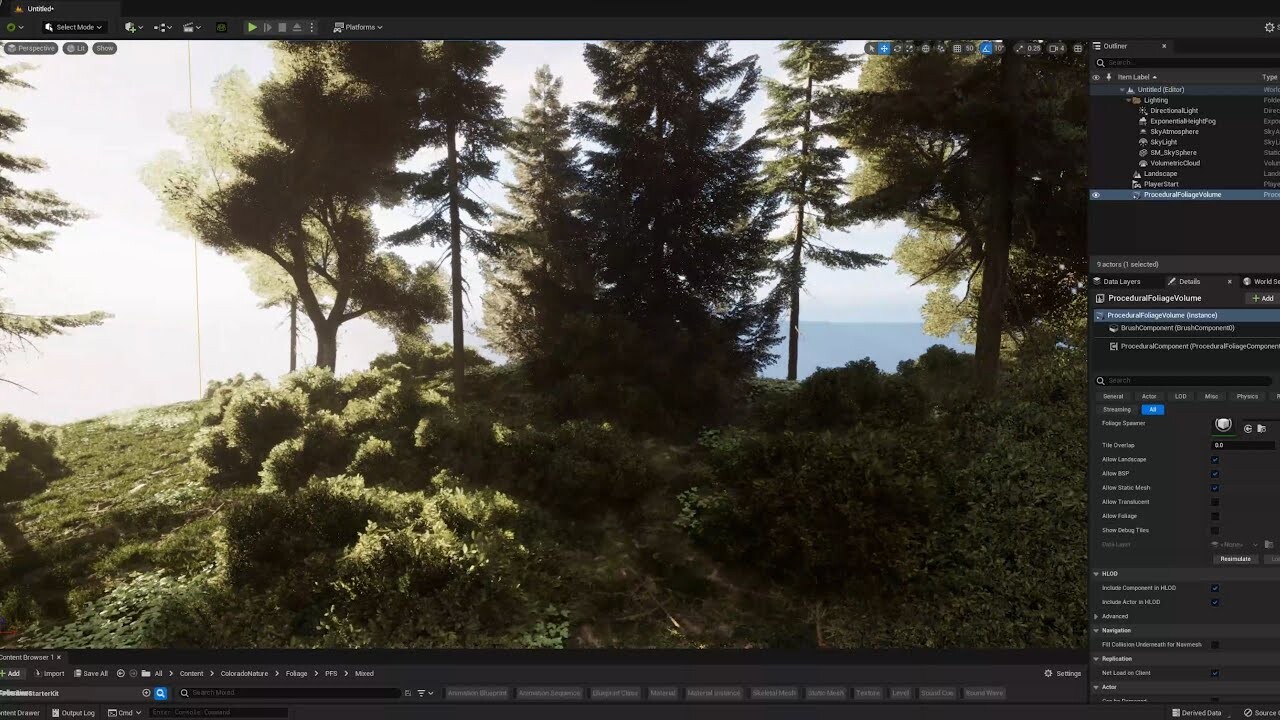Click the Stop simulation button

tap(282, 27)
